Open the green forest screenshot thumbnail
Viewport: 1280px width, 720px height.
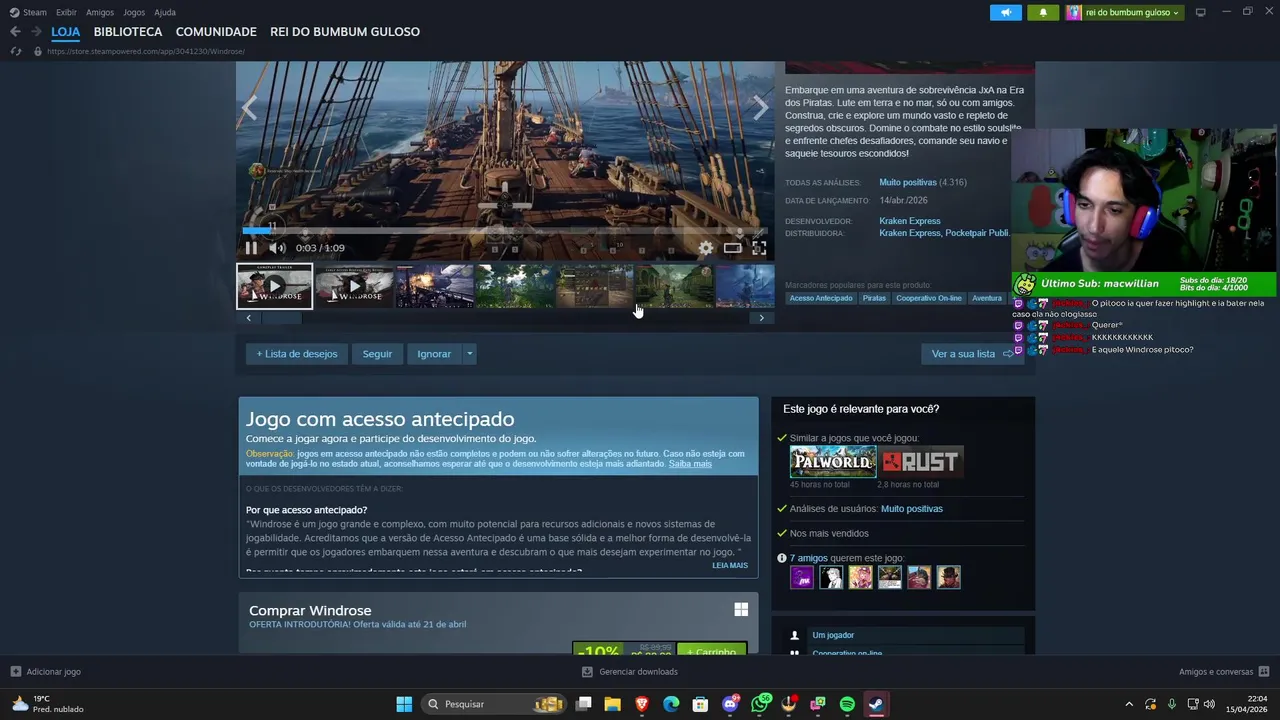(x=514, y=286)
